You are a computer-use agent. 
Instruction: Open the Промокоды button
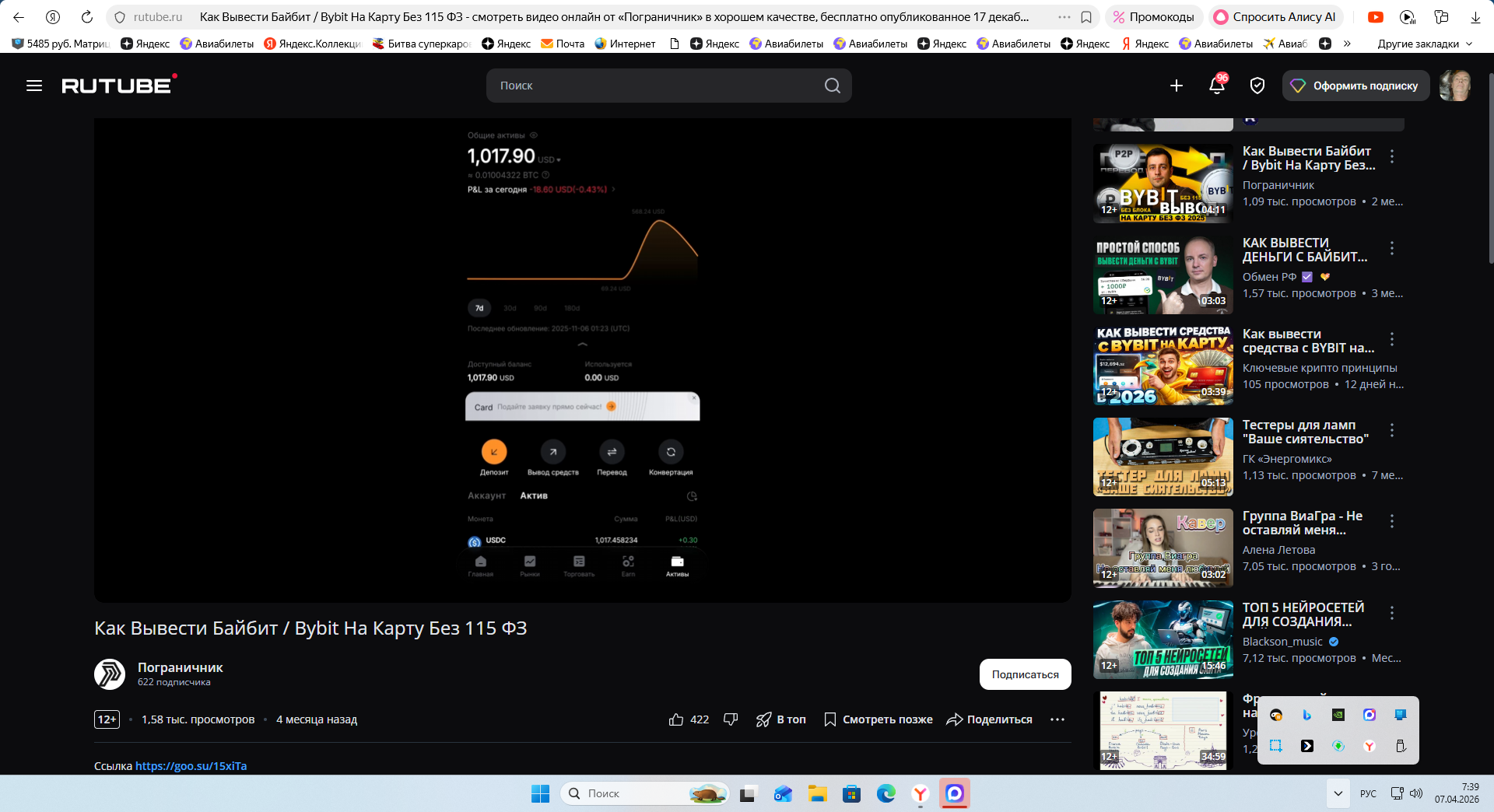(1153, 17)
